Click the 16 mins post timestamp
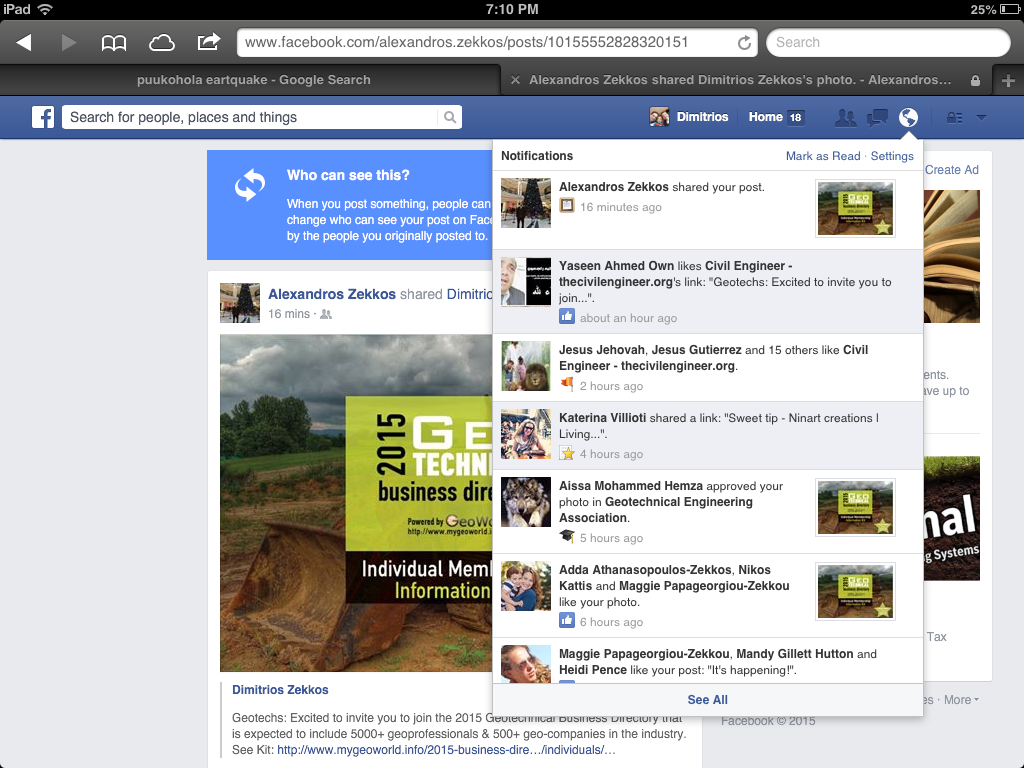 point(289,314)
